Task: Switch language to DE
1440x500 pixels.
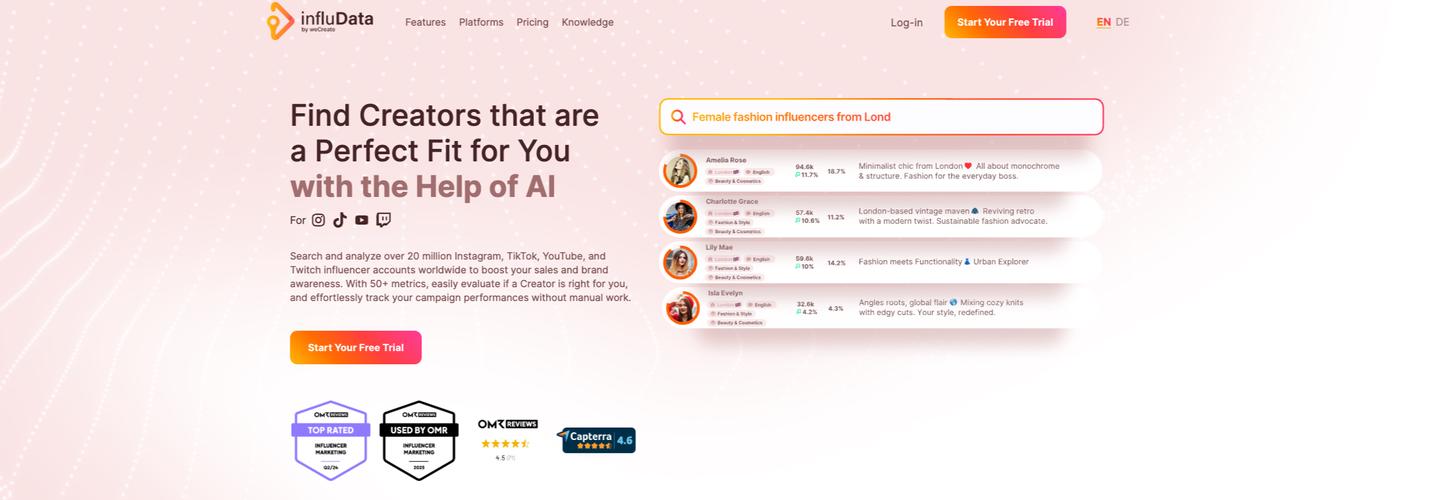Action: click(1123, 22)
